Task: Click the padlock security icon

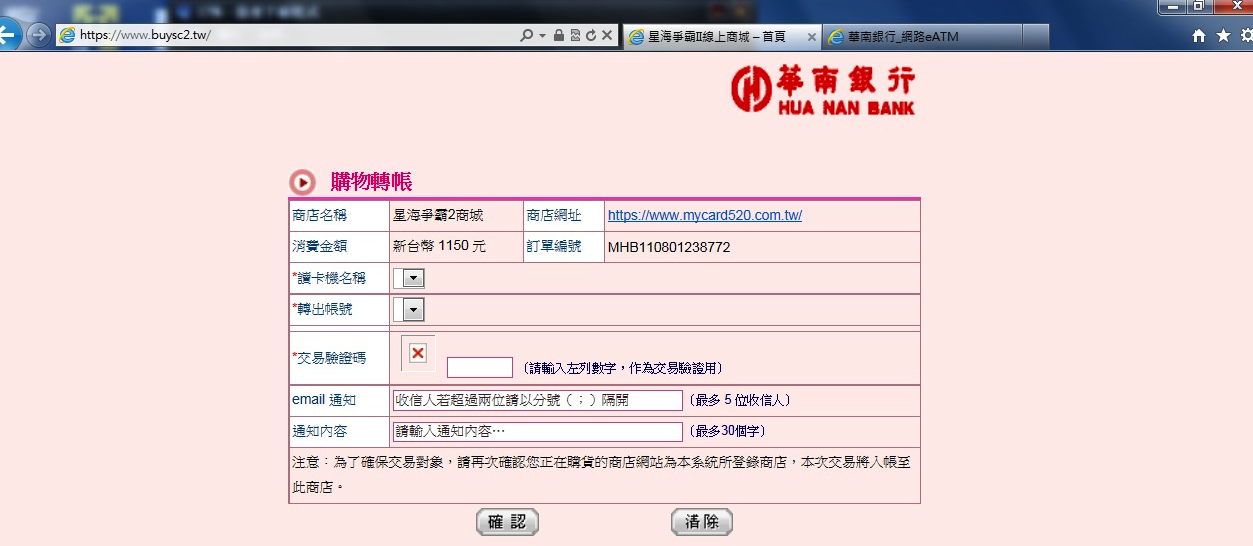Action: [558, 35]
